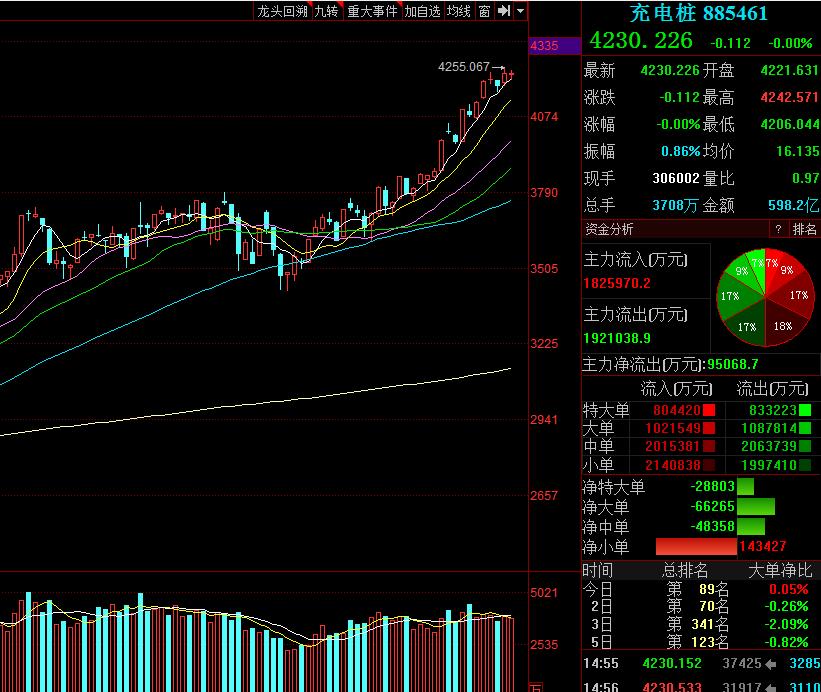This screenshot has height=692, width=821.
Task: Click the 充电桩 885461 title
Action: (698, 13)
